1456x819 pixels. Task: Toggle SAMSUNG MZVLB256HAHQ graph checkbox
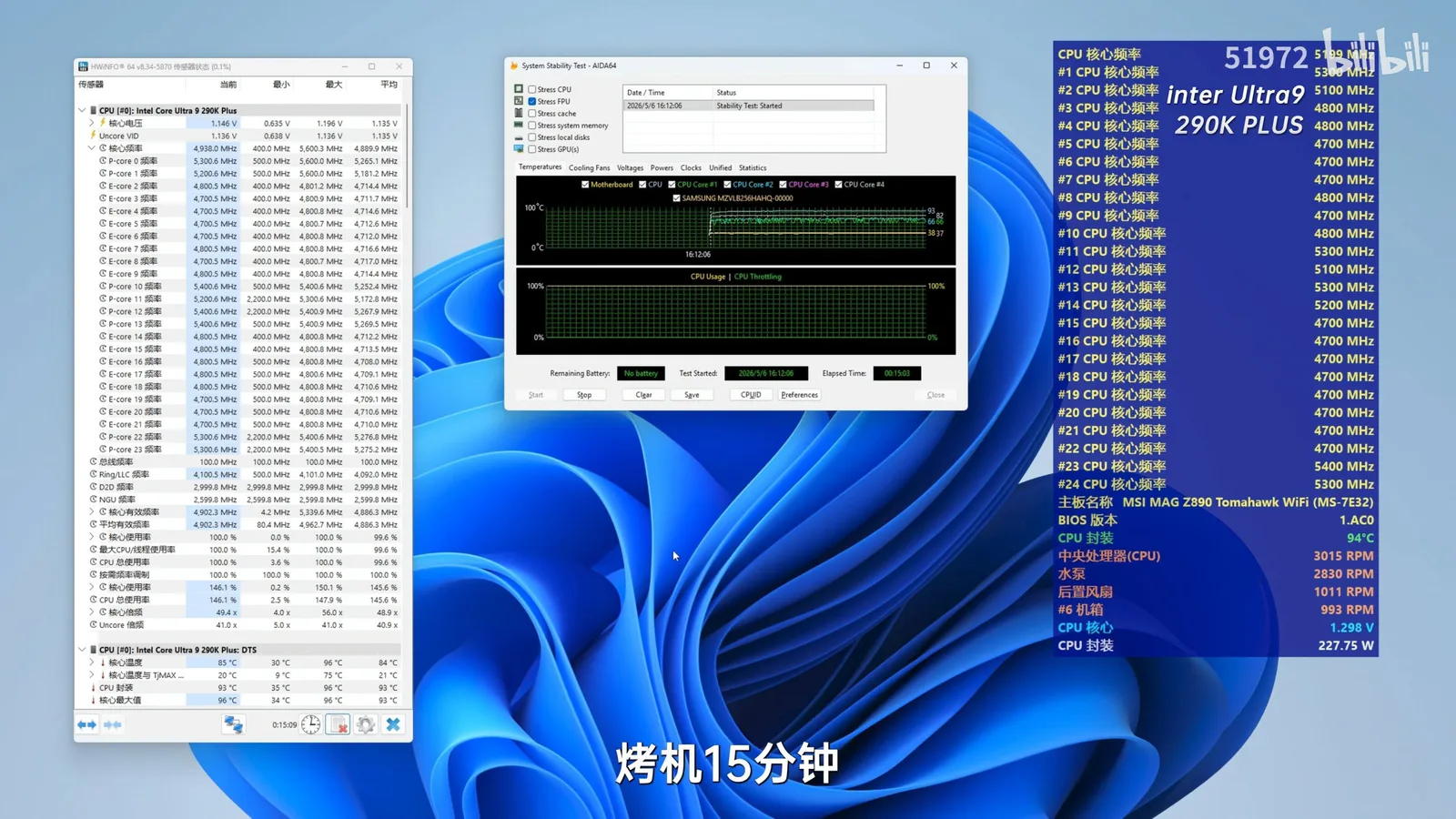676,198
